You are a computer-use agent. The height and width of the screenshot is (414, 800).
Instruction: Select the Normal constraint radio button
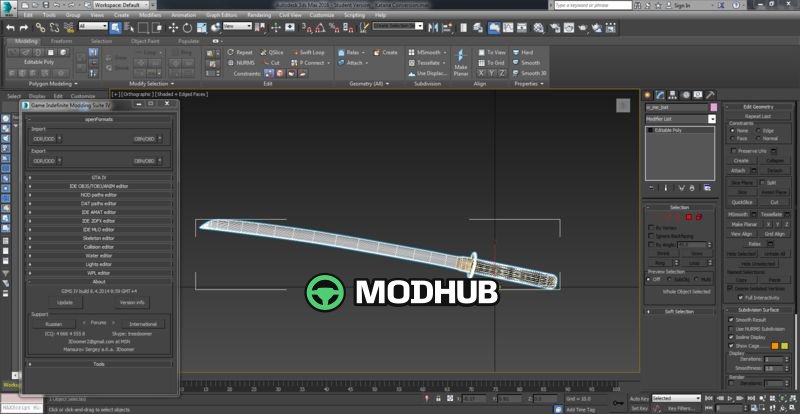[x=758, y=138]
